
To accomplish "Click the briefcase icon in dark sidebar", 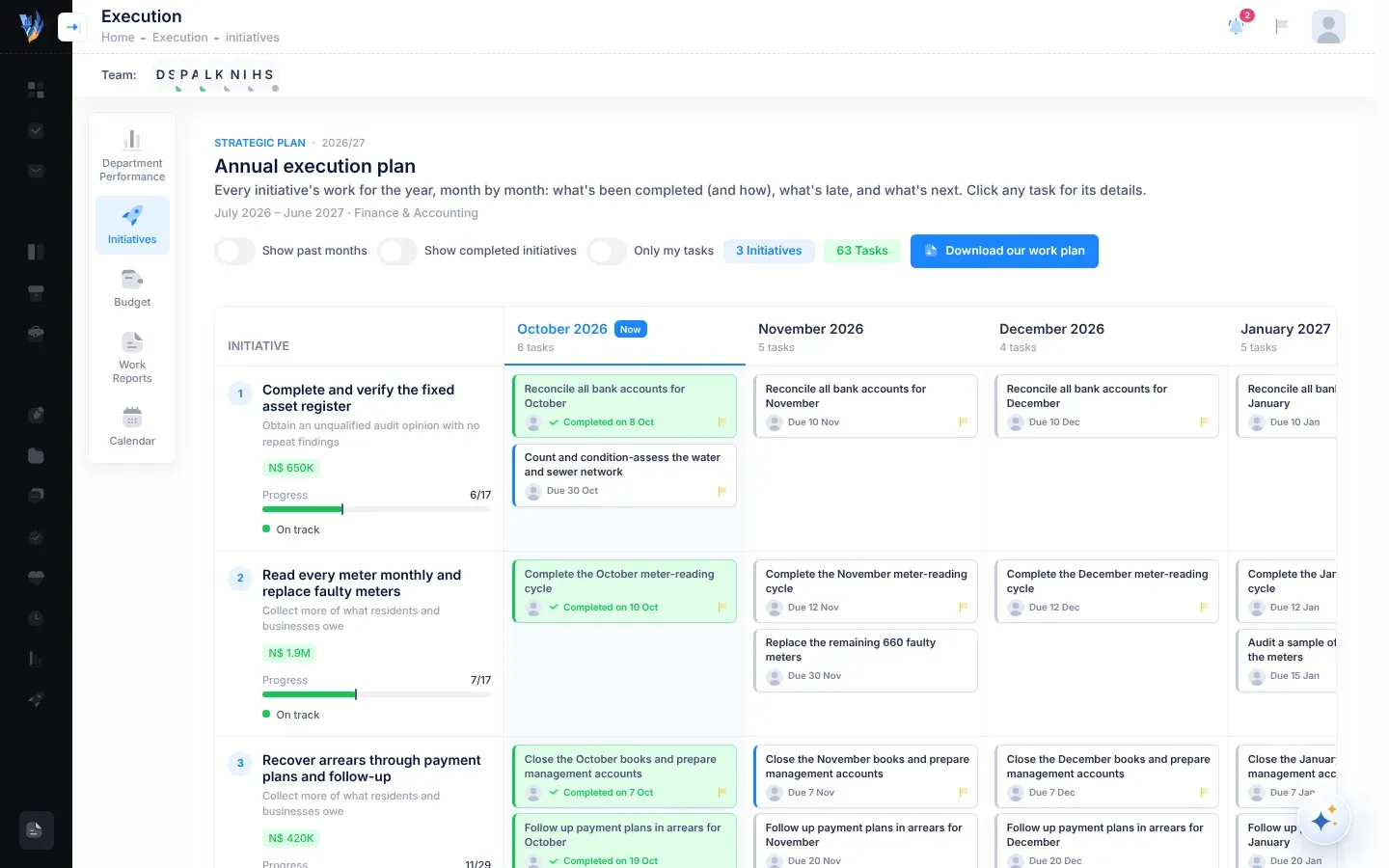I will click(36, 334).
